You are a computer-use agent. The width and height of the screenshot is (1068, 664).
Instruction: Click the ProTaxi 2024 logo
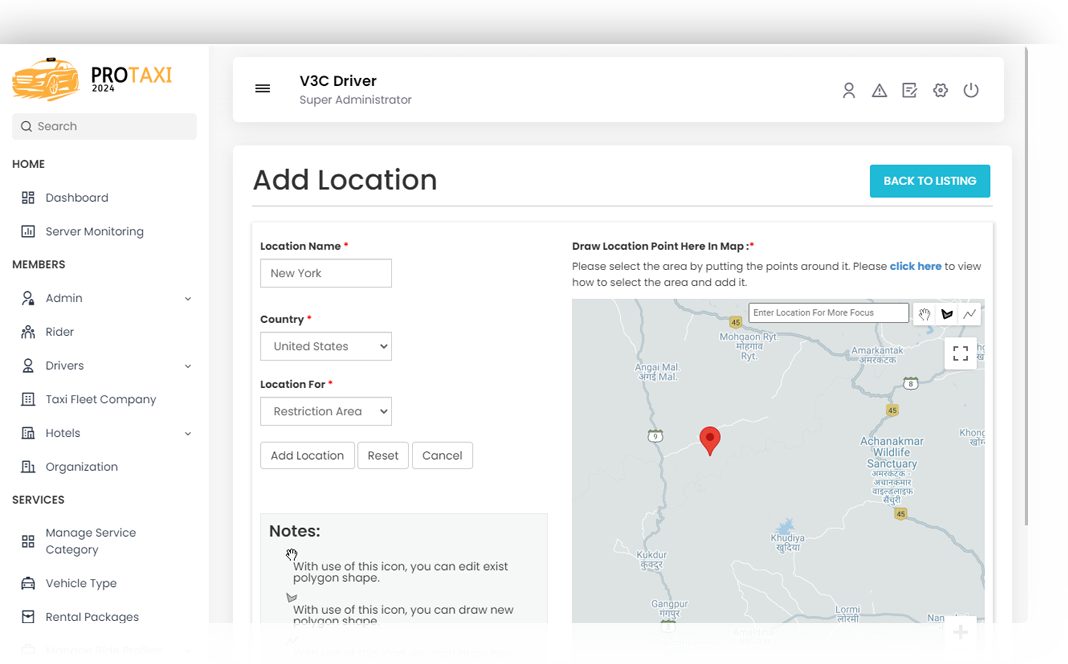93,80
